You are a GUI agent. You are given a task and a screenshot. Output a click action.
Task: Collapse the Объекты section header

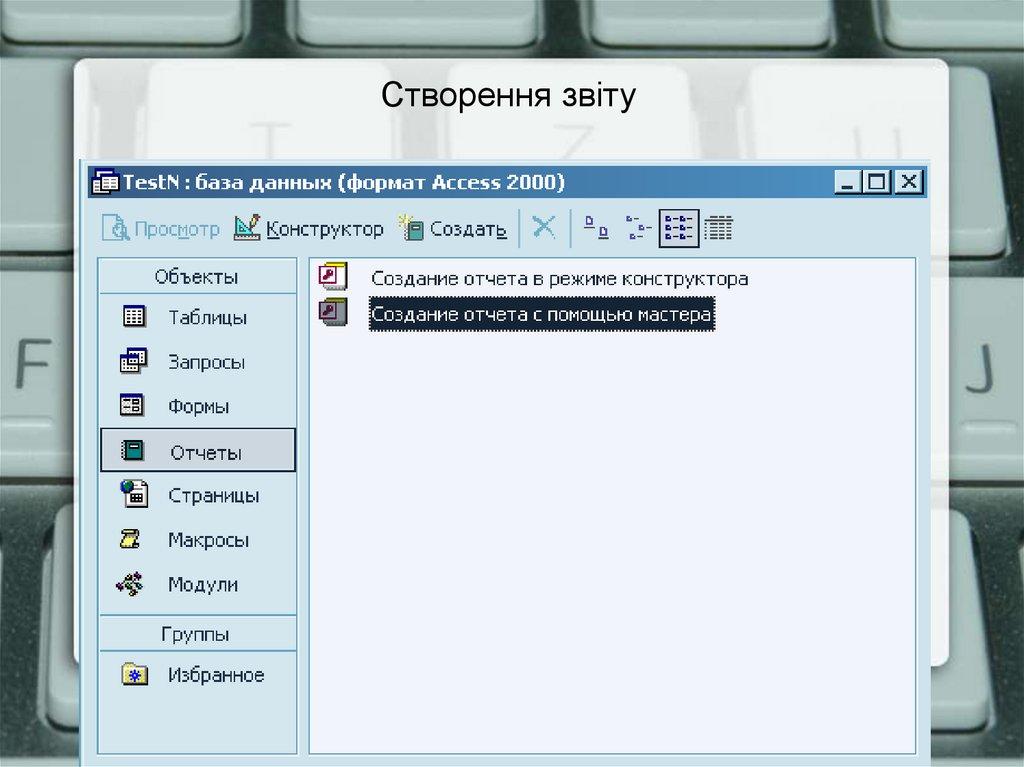(x=197, y=275)
